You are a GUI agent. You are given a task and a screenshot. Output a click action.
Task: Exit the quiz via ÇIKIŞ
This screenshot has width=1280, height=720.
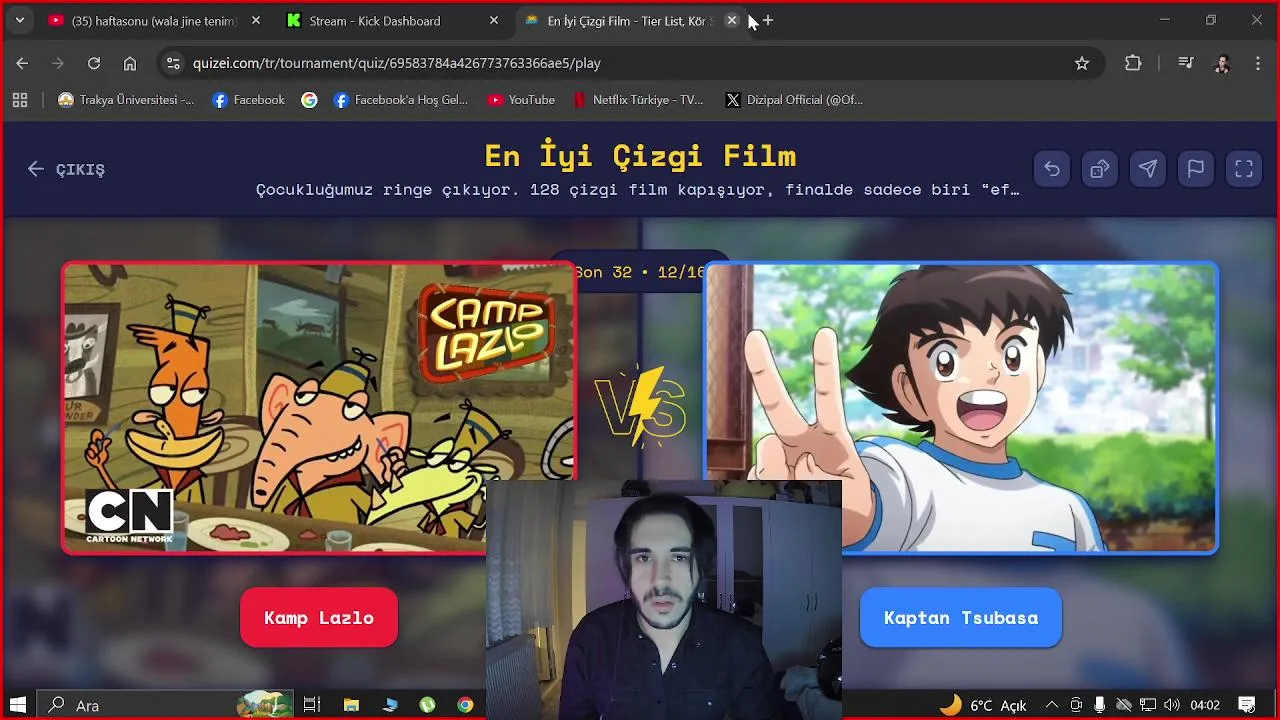pyautogui.click(x=66, y=169)
